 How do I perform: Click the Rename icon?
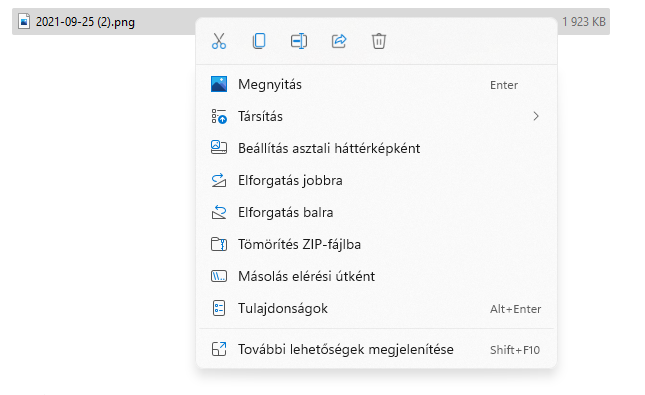click(x=299, y=41)
